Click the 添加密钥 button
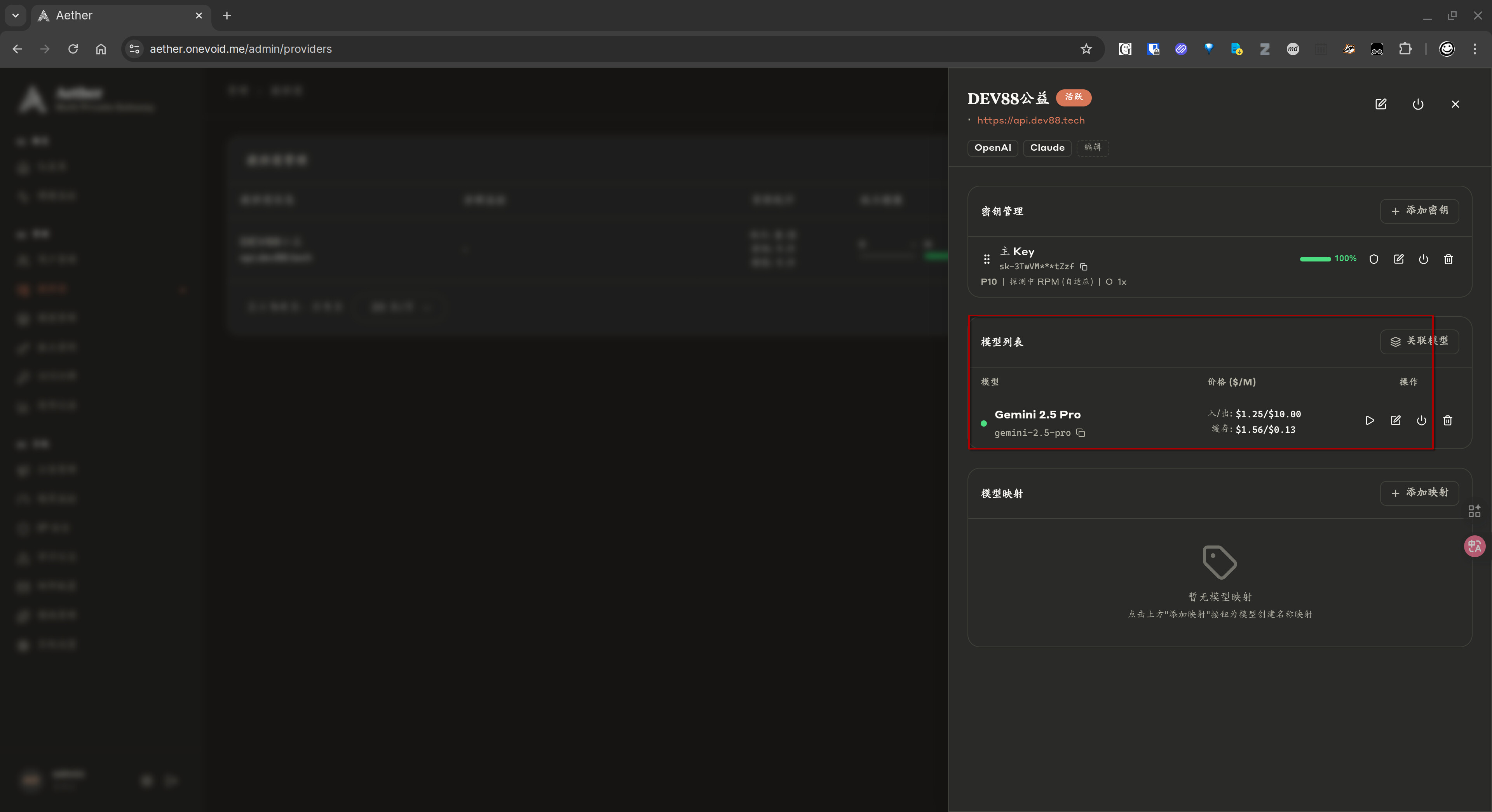The width and height of the screenshot is (1492, 812). [x=1419, y=211]
